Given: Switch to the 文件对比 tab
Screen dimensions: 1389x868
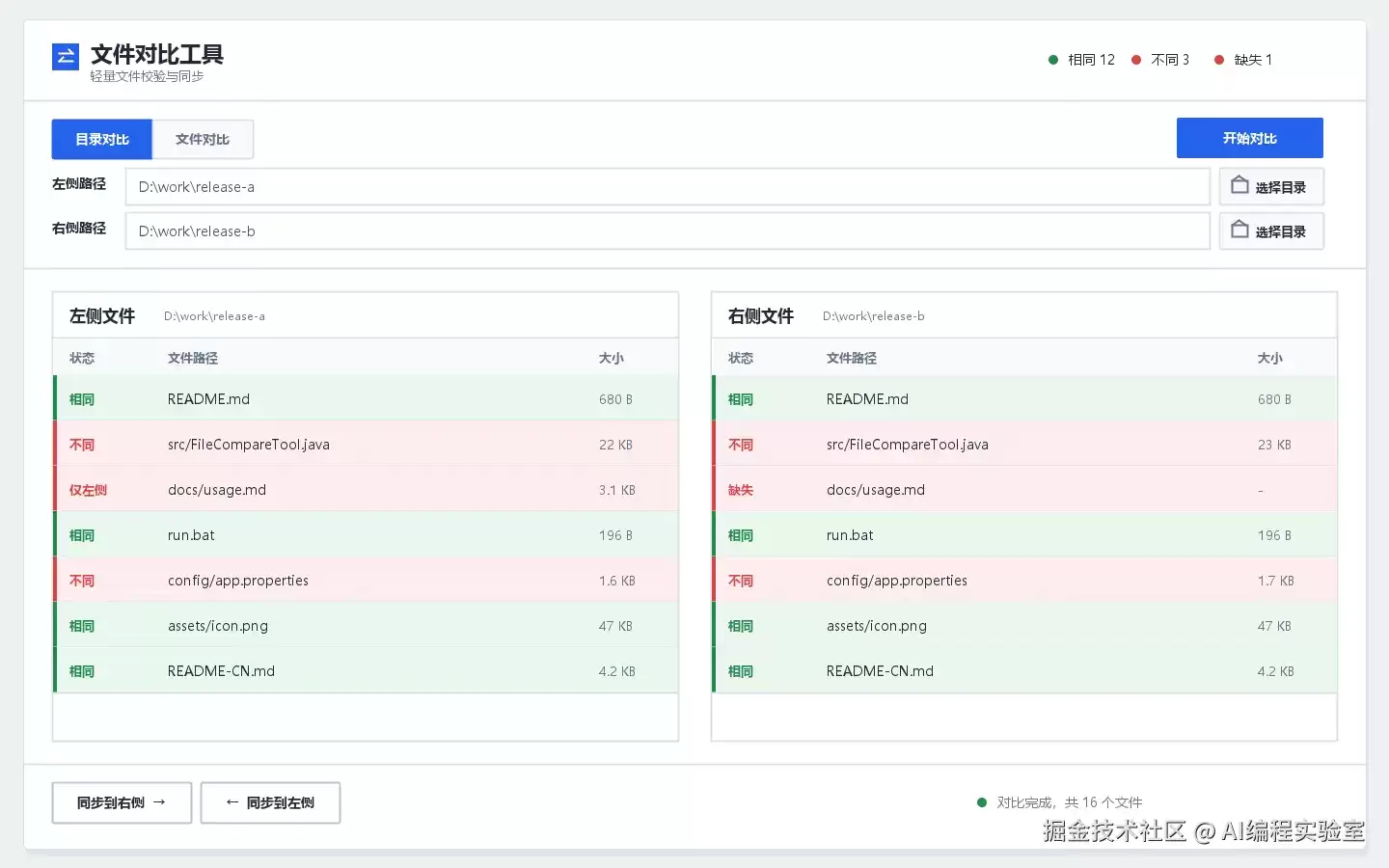Looking at the screenshot, I should point(203,139).
